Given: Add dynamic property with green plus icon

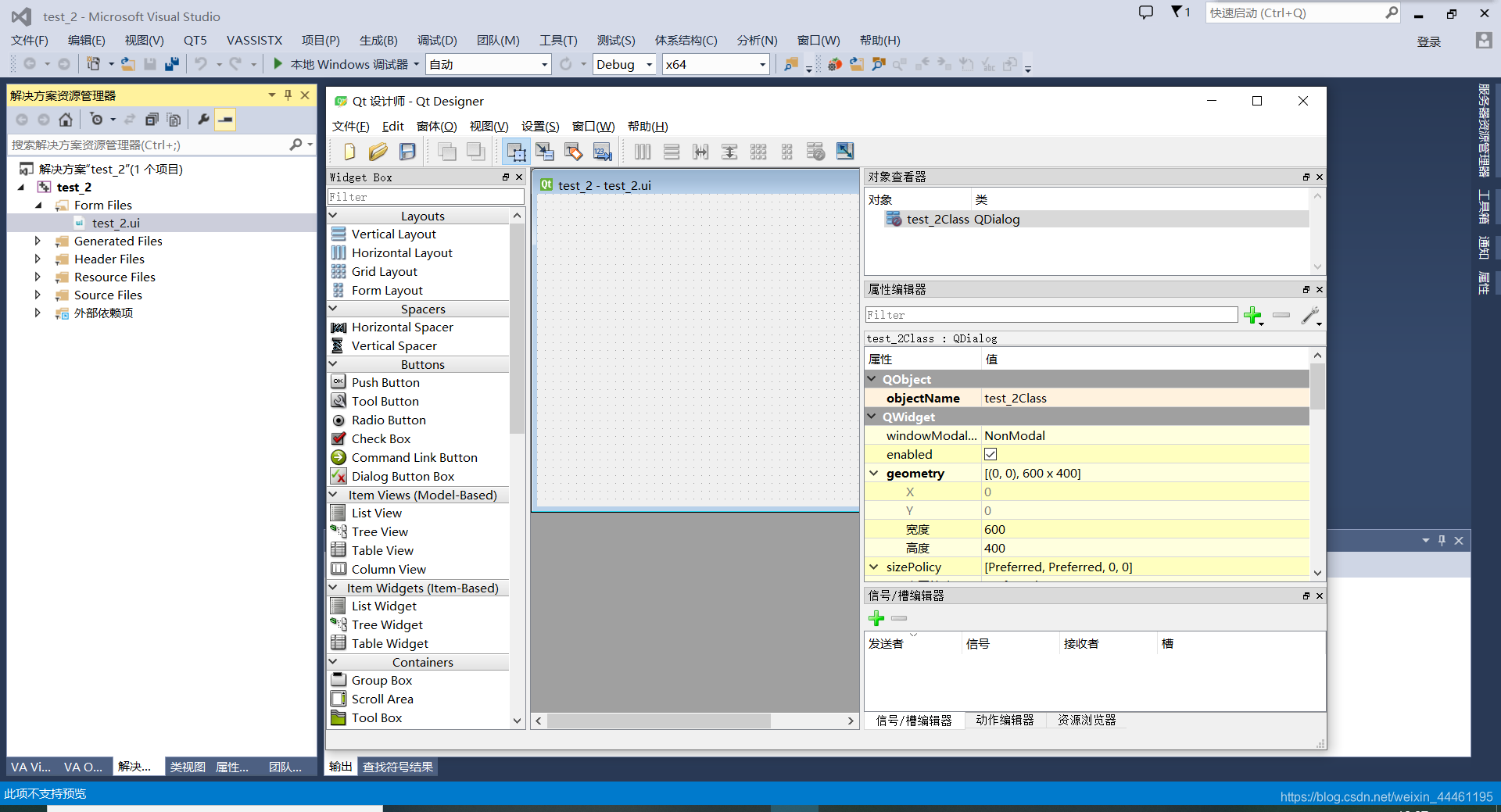Looking at the screenshot, I should (x=1254, y=315).
